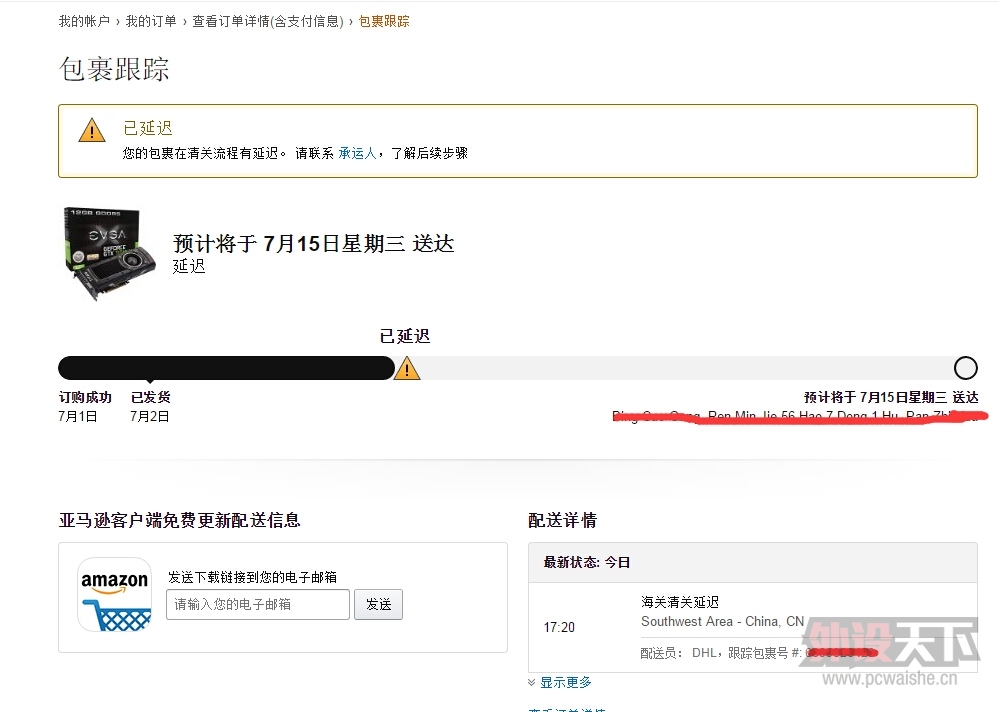Click the 17:20 timestamp in delivery details
999x712 pixels.
click(x=559, y=627)
